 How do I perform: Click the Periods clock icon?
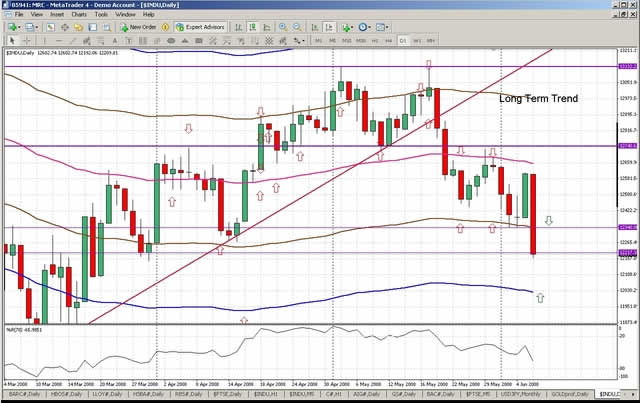(x=362, y=27)
